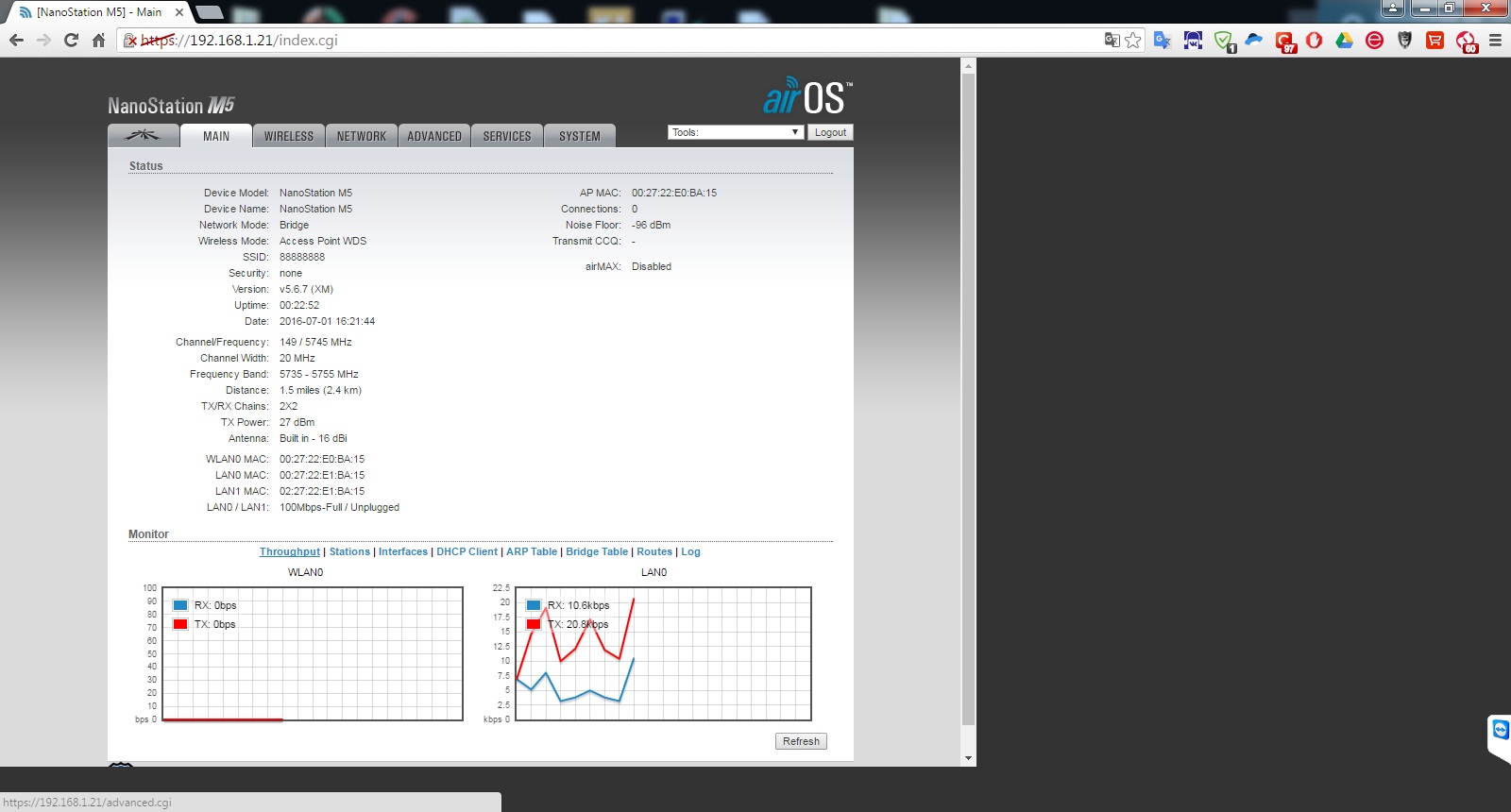Open the Throughput monitor link
The width and height of the screenshot is (1511, 812).
coord(290,551)
